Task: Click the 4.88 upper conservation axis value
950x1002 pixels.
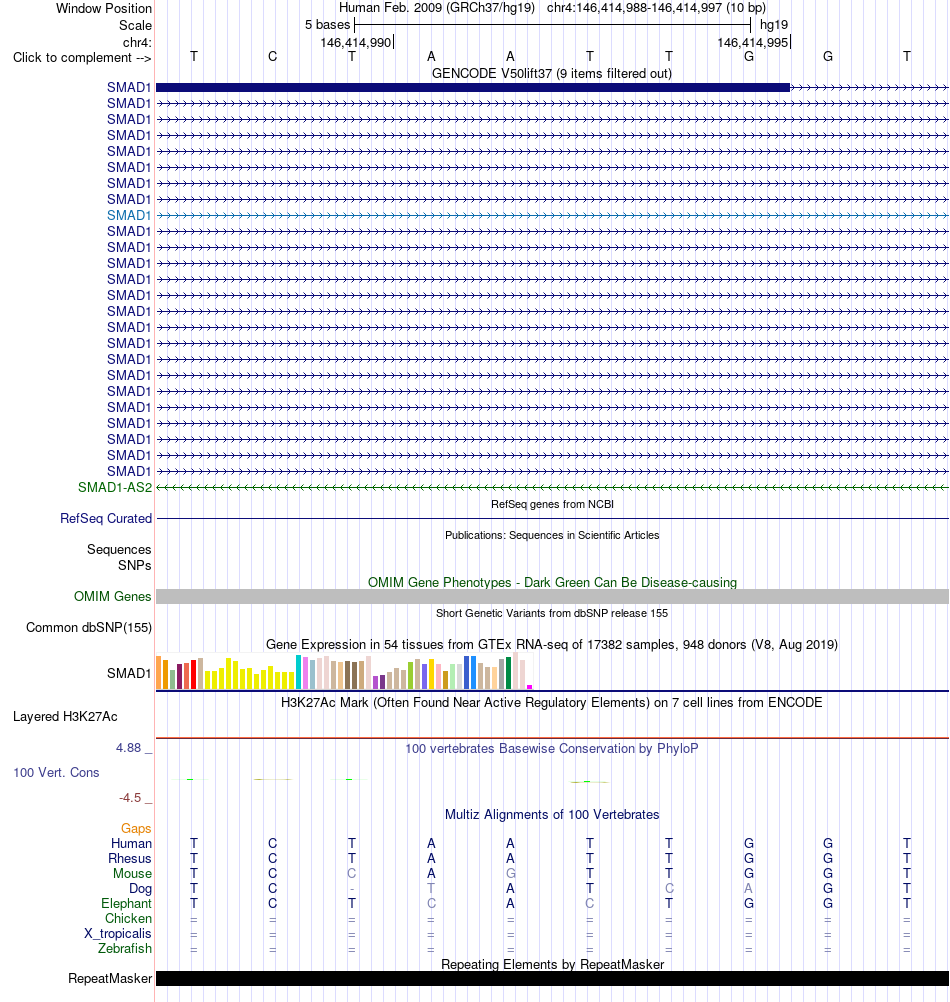Action: coord(128,748)
